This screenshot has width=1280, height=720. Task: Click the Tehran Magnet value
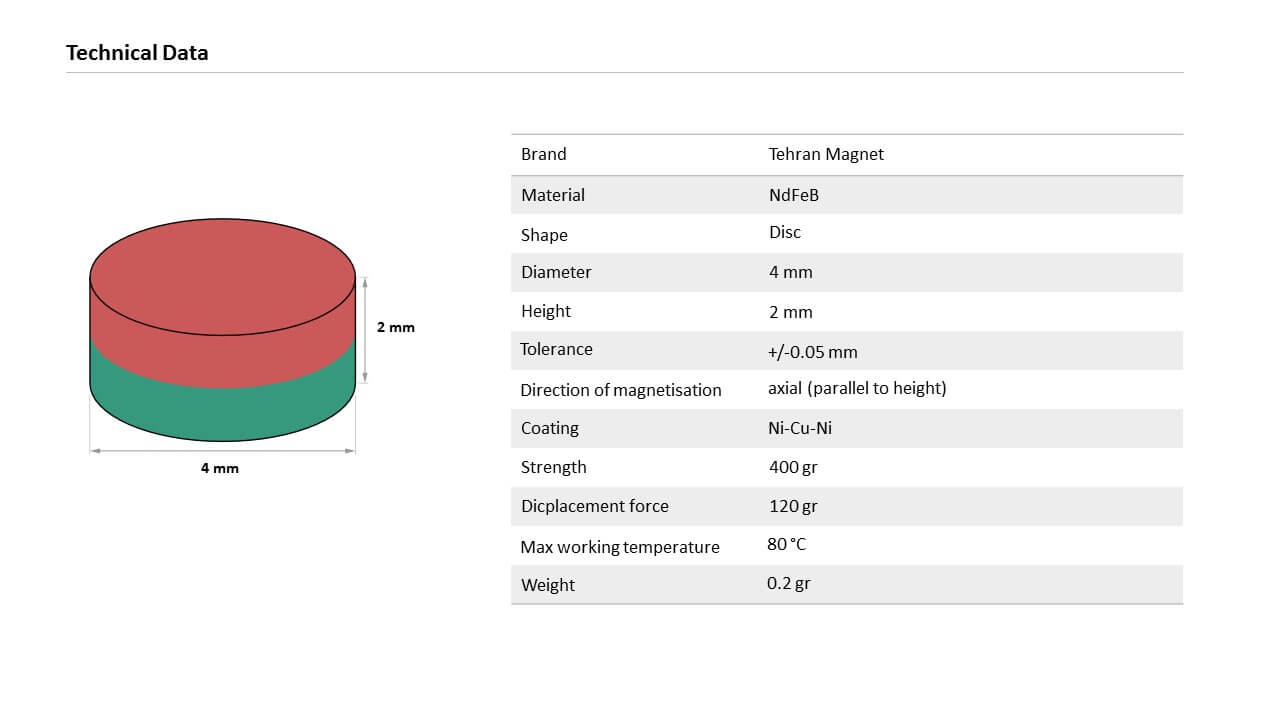826,154
